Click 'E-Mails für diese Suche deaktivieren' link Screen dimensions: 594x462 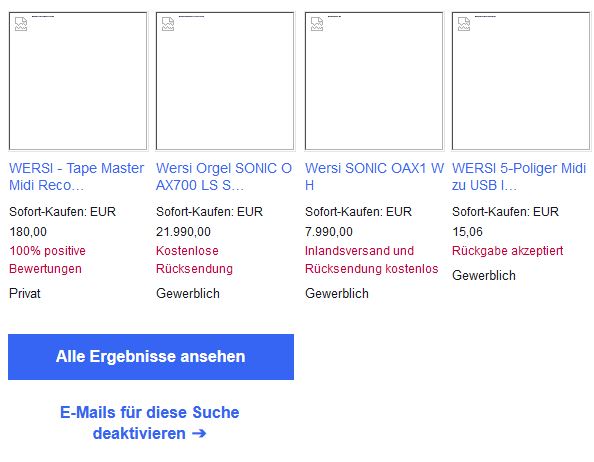click(150, 423)
